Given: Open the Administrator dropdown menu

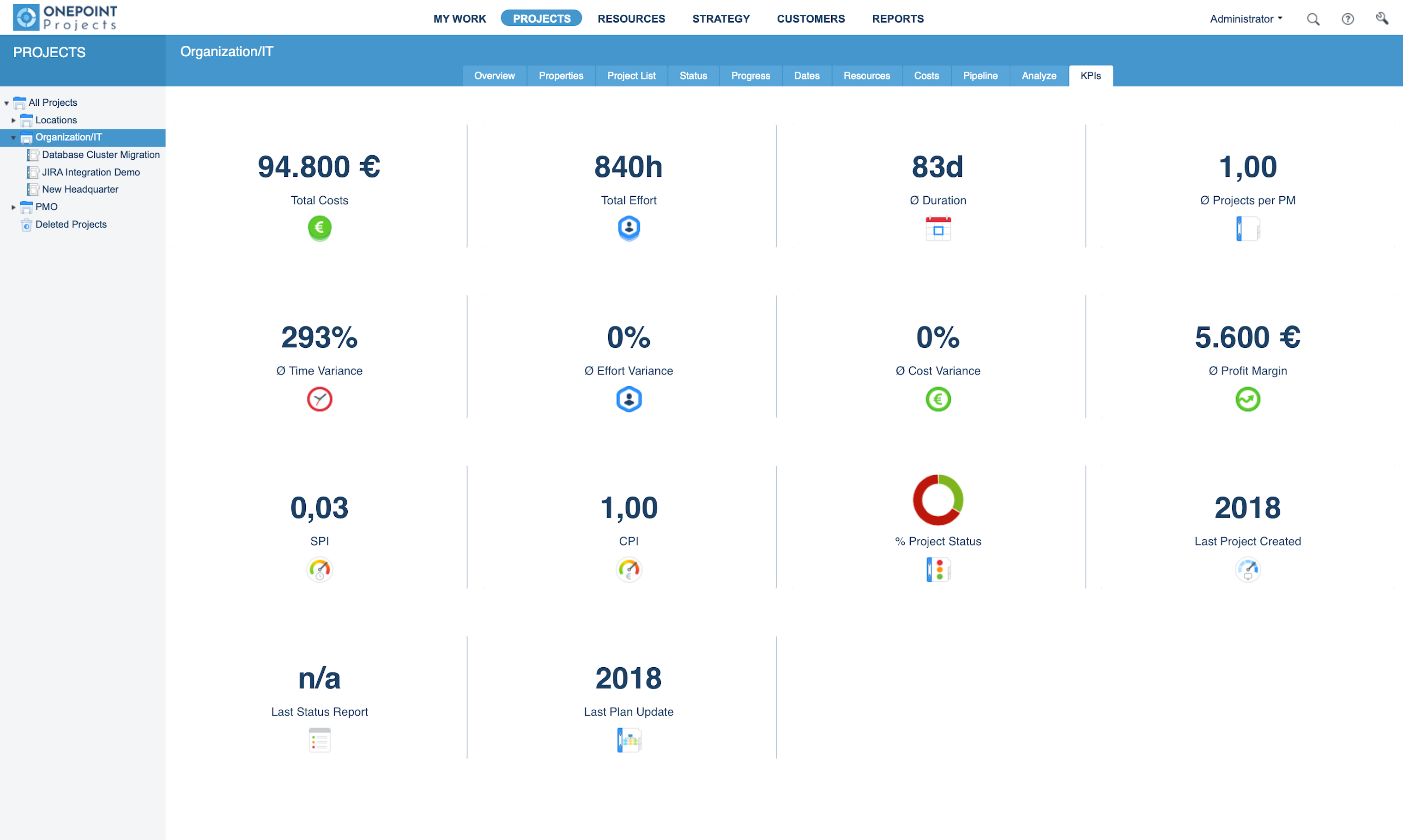Looking at the screenshot, I should [x=1245, y=18].
